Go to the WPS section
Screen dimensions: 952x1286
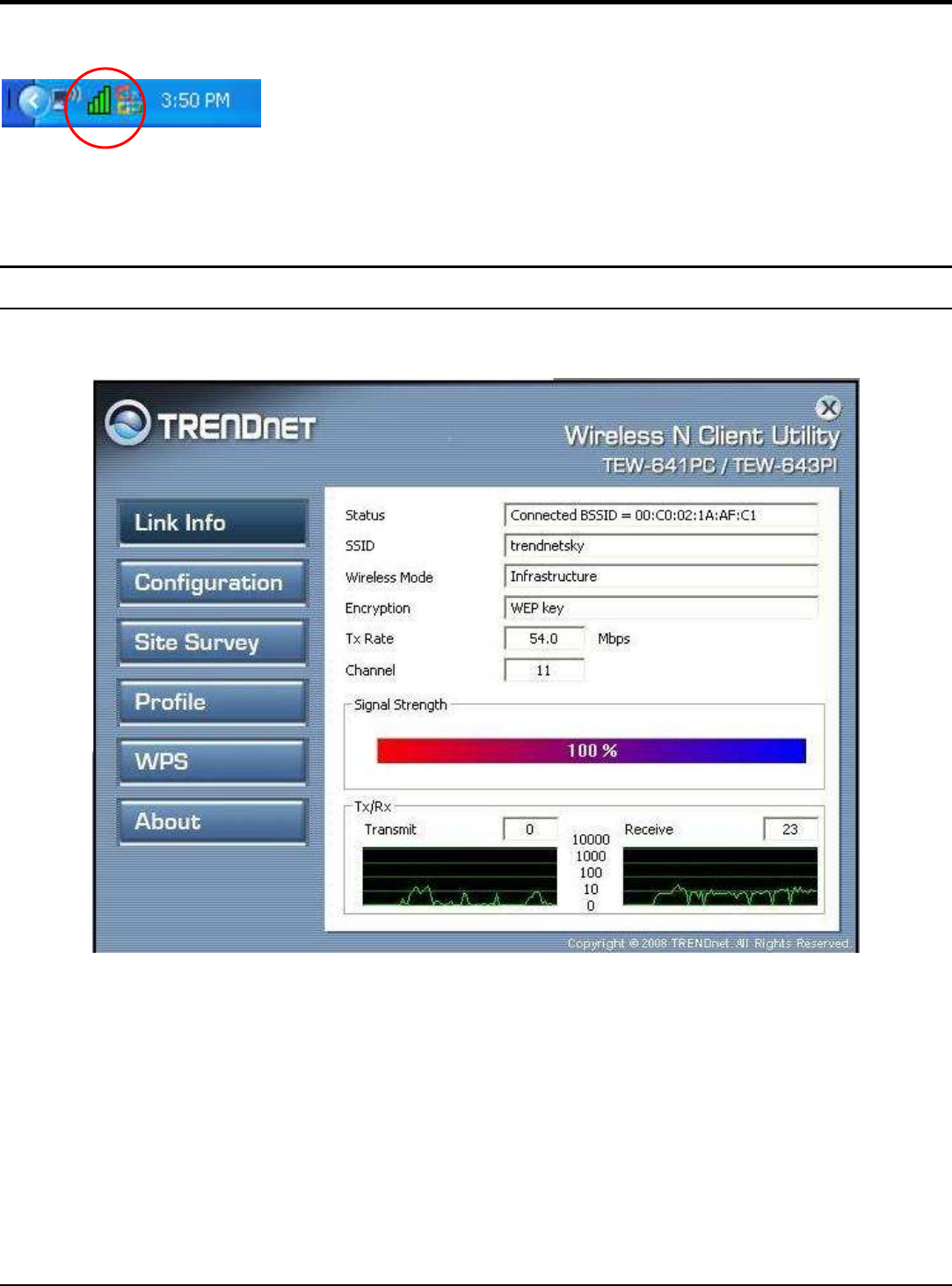click(214, 761)
